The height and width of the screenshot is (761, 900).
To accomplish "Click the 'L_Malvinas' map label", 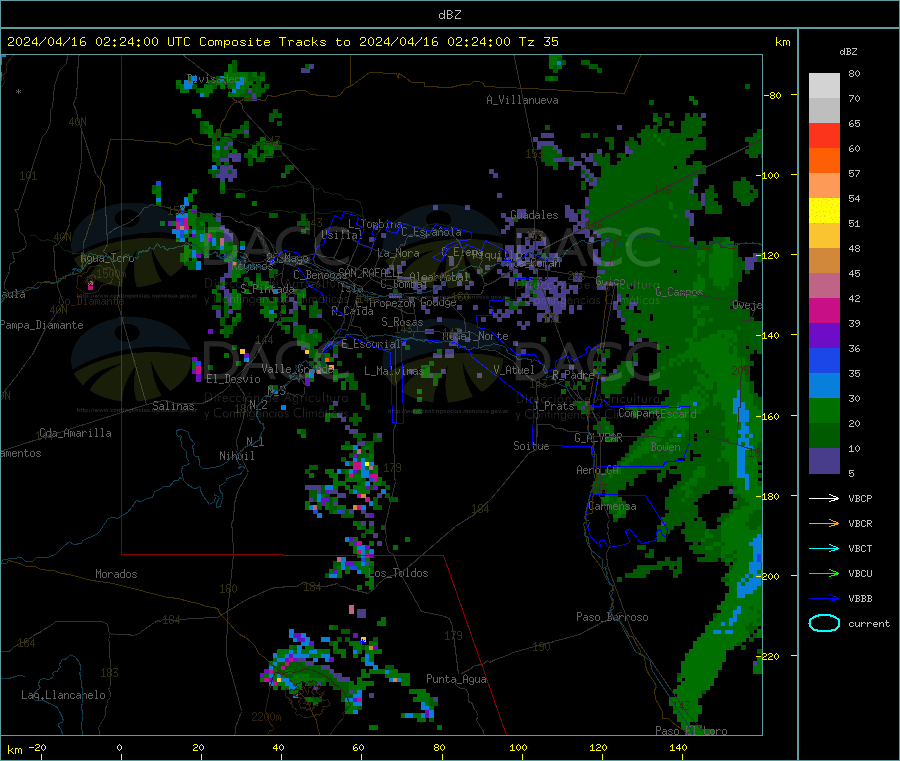I will tap(394, 371).
